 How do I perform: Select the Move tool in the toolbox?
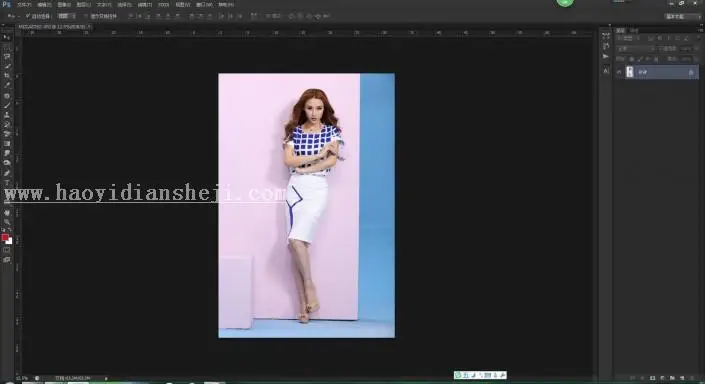coord(7,38)
